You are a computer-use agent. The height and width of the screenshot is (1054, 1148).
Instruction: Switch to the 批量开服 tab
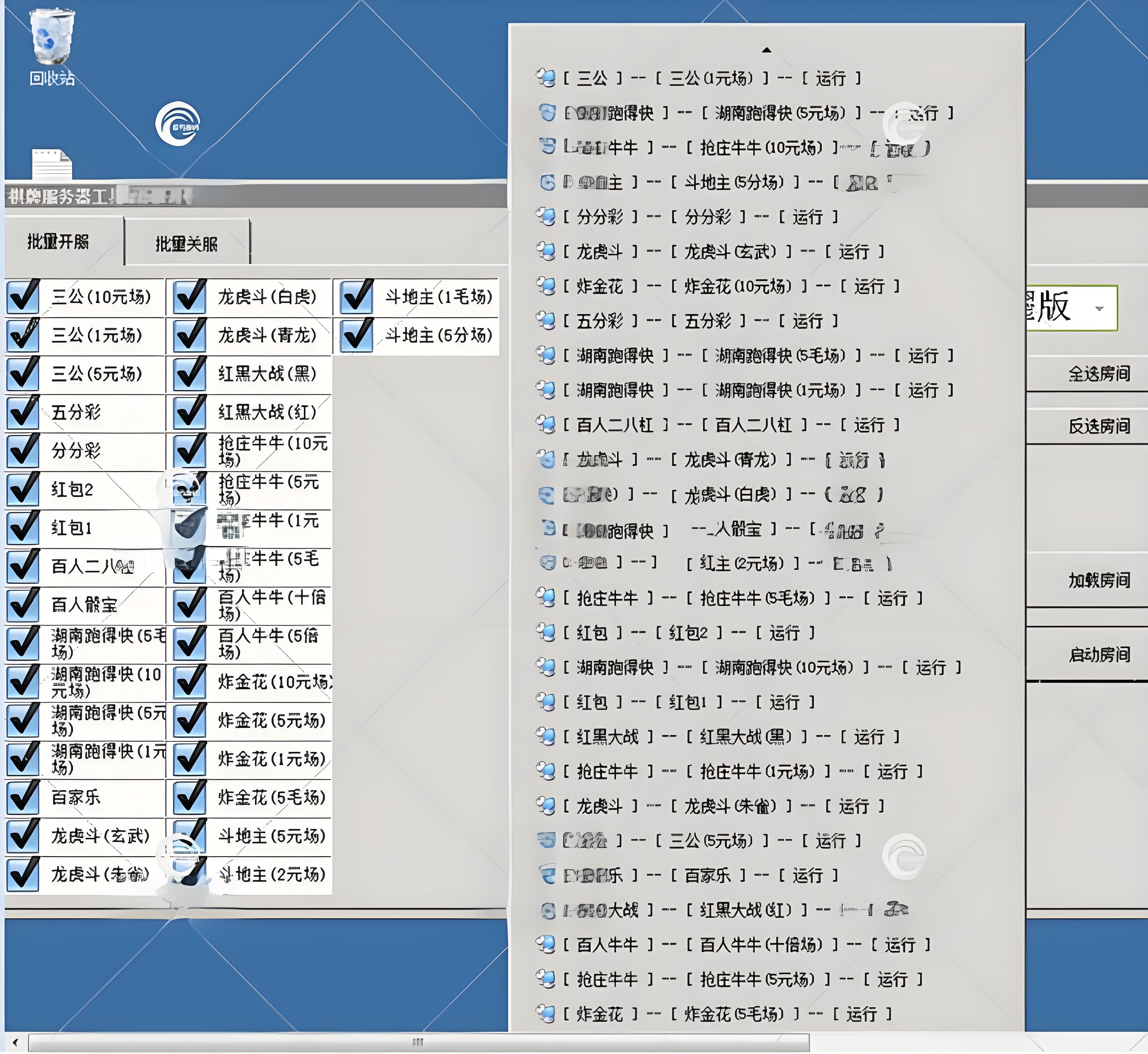tap(59, 242)
